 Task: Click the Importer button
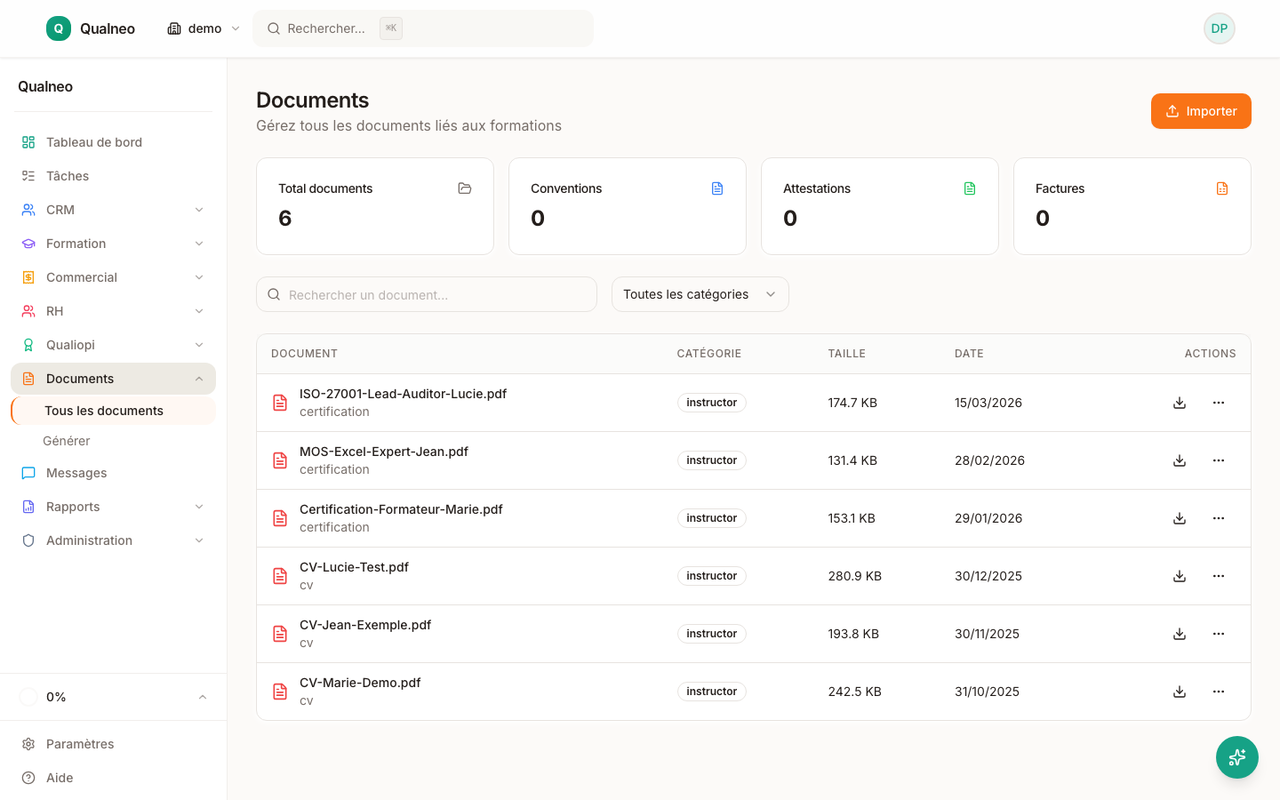coord(1201,111)
